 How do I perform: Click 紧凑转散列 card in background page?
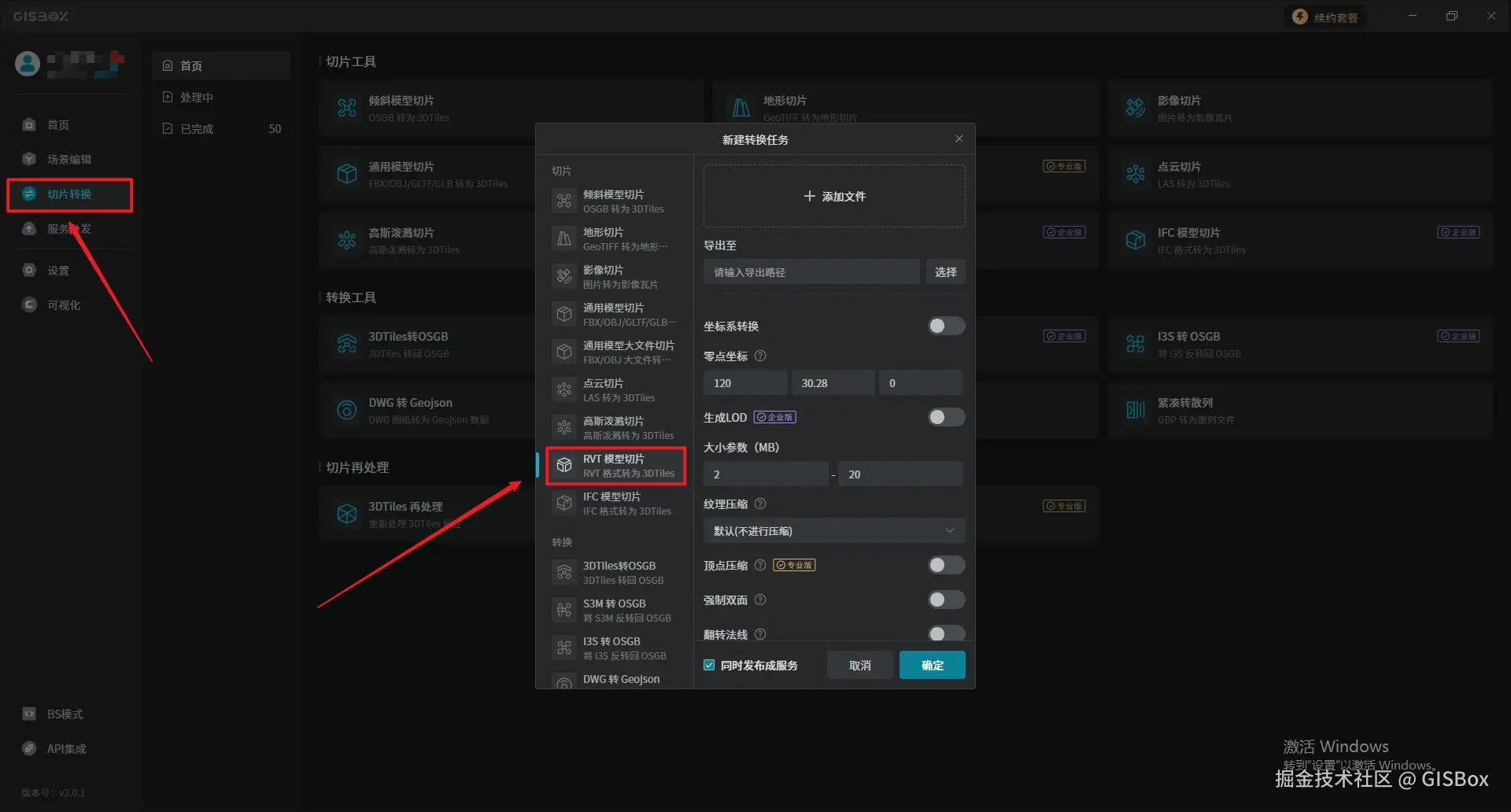(1300, 410)
